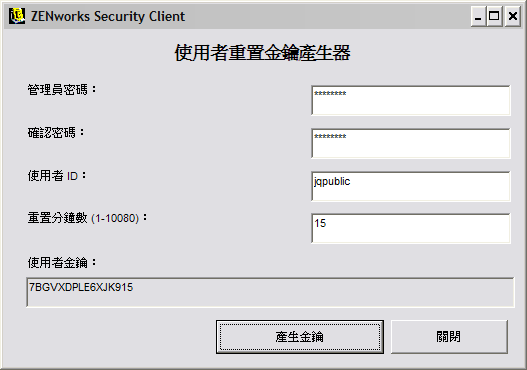
Task: Minimize the ZENworks Security Client window
Action: click(478, 16)
